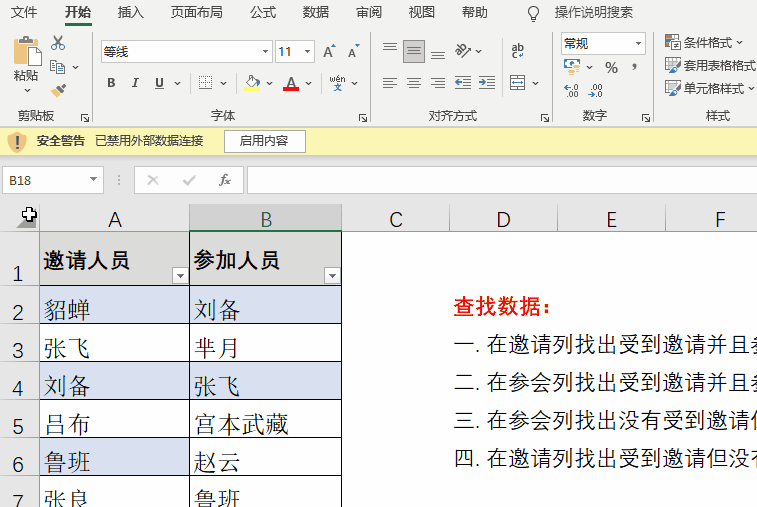Click the Wrap Text icon

[518, 50]
